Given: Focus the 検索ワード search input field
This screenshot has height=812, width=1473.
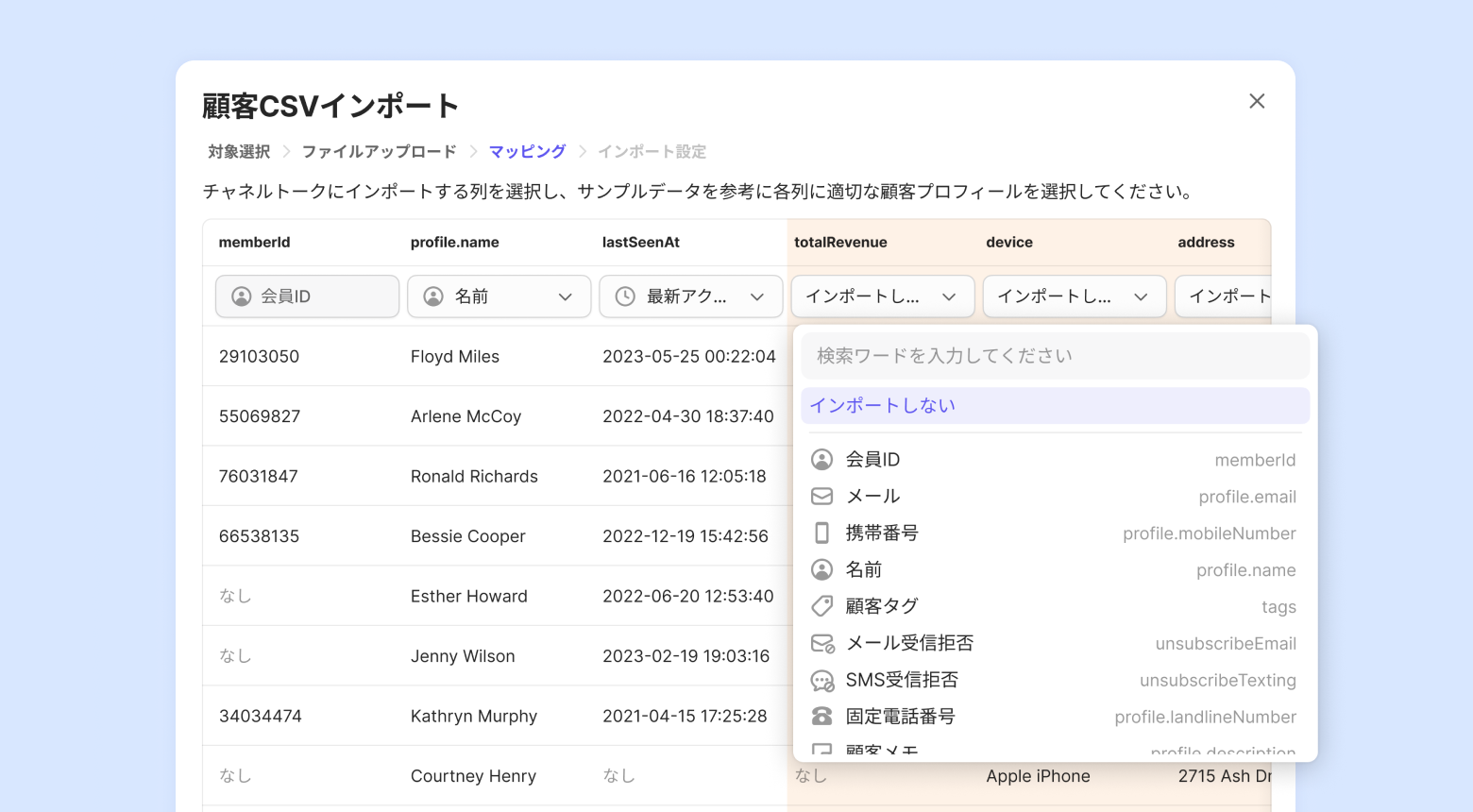Looking at the screenshot, I should click(1054, 356).
